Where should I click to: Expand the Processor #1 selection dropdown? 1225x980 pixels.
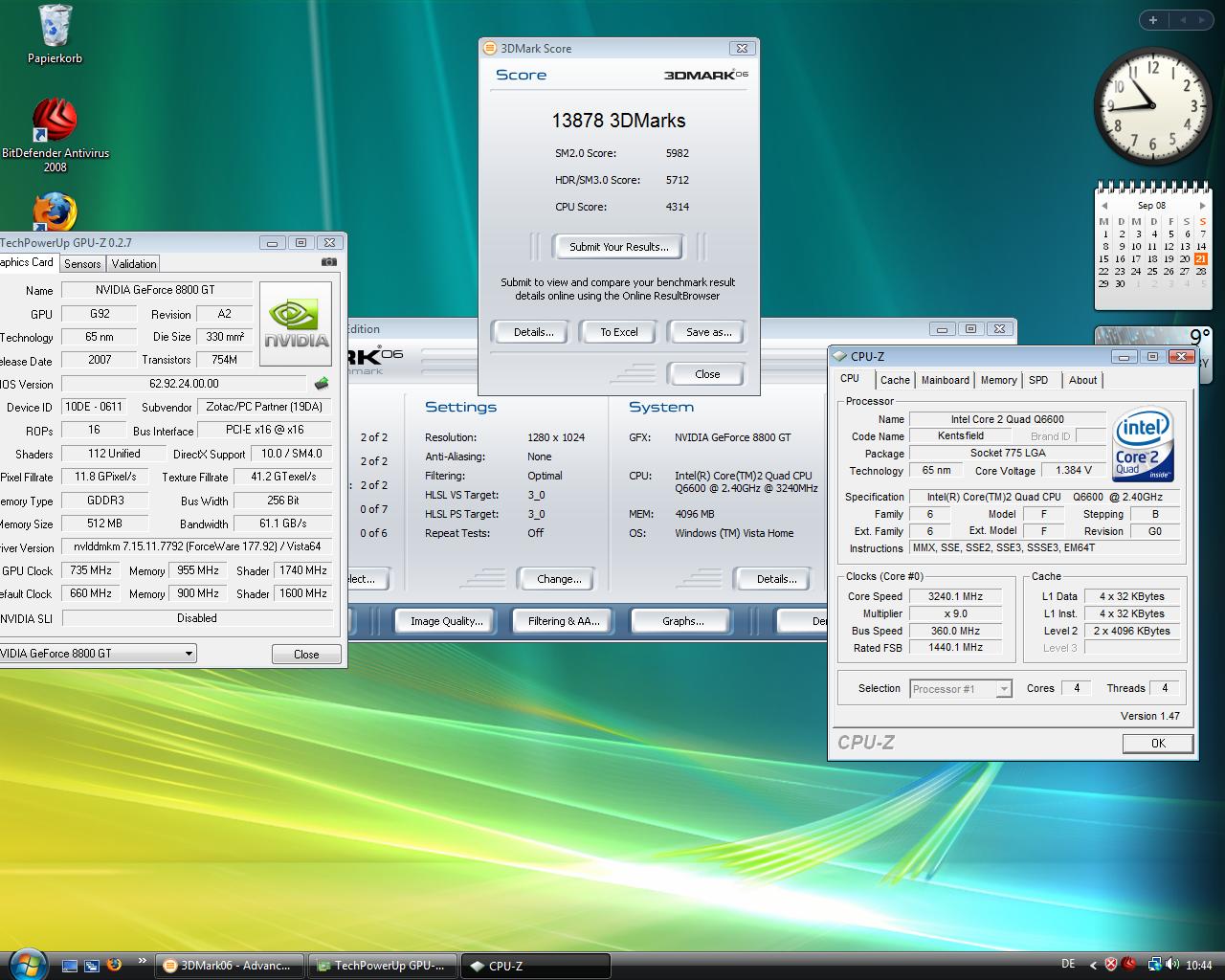(1003, 689)
